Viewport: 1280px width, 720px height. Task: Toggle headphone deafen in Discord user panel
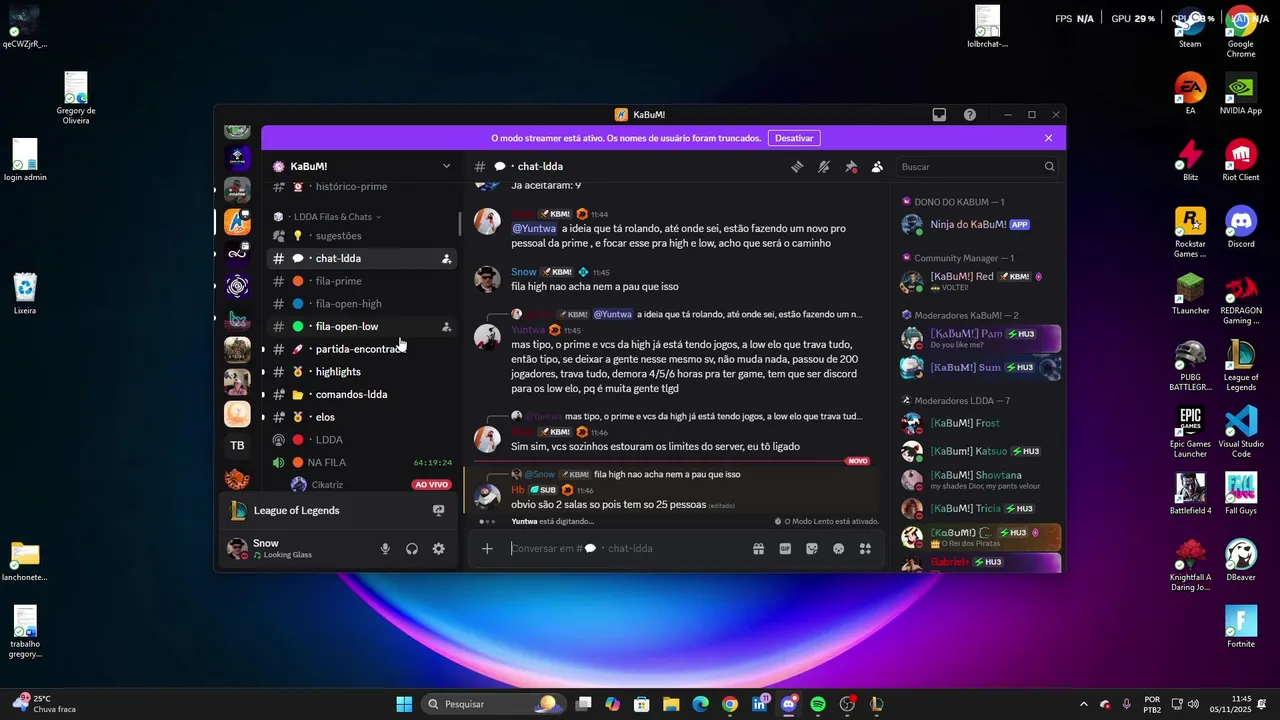[x=412, y=549]
